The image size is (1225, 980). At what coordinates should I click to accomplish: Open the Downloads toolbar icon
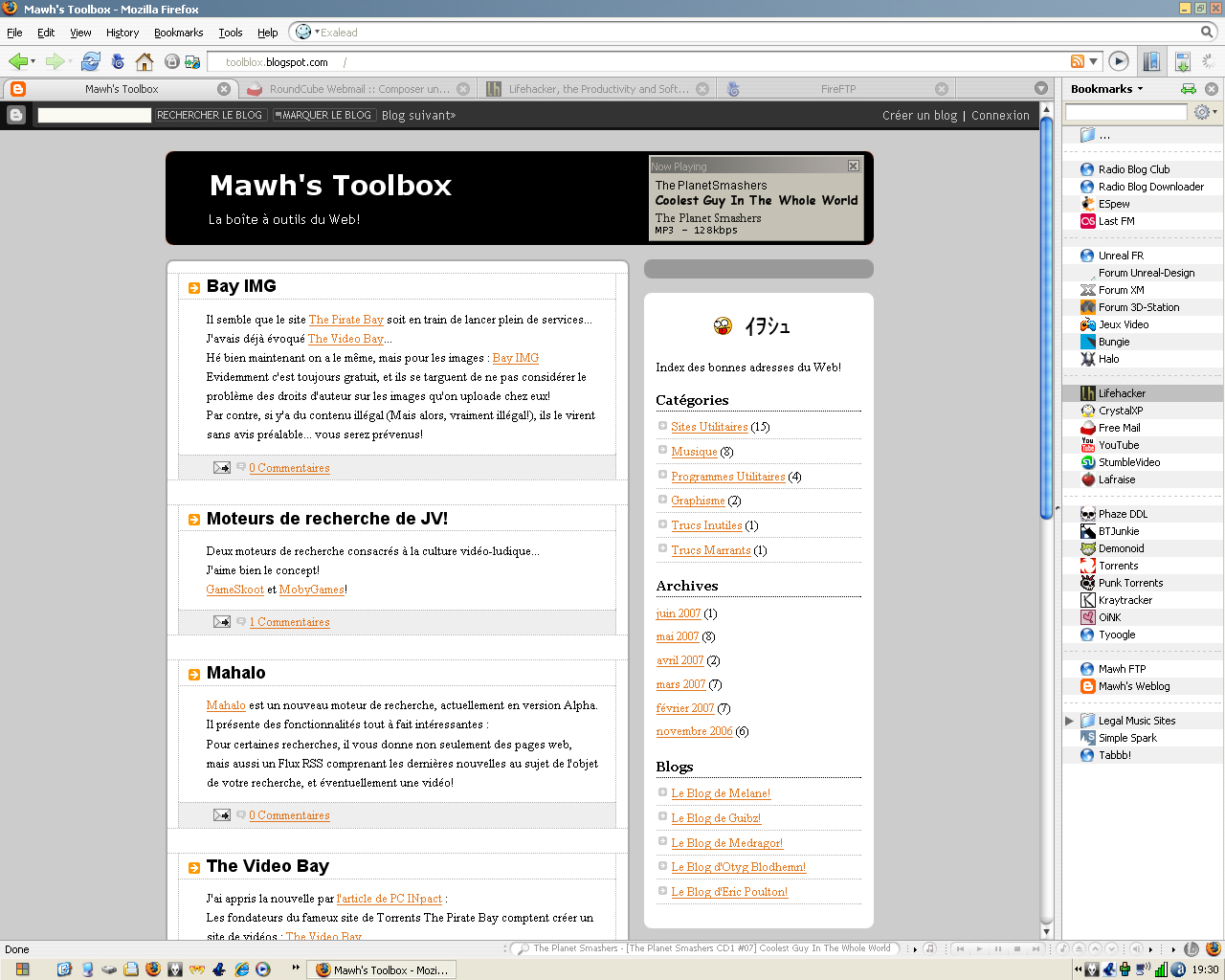[1183, 61]
